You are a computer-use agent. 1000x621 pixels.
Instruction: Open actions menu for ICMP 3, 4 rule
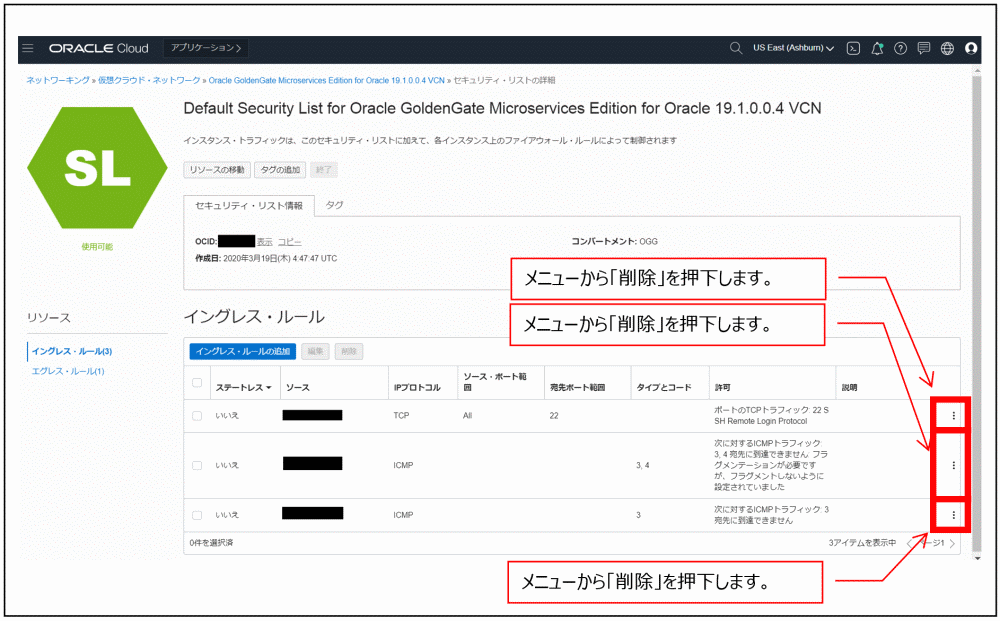point(953,465)
